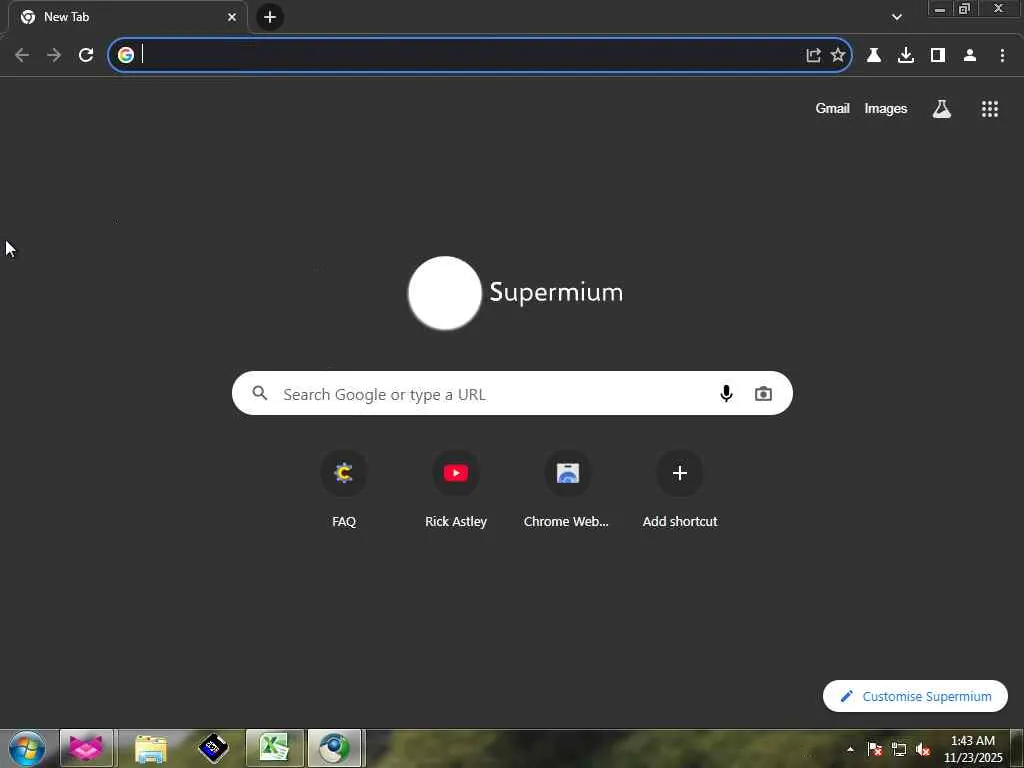Expand the tab search chevron

pyautogui.click(x=897, y=17)
